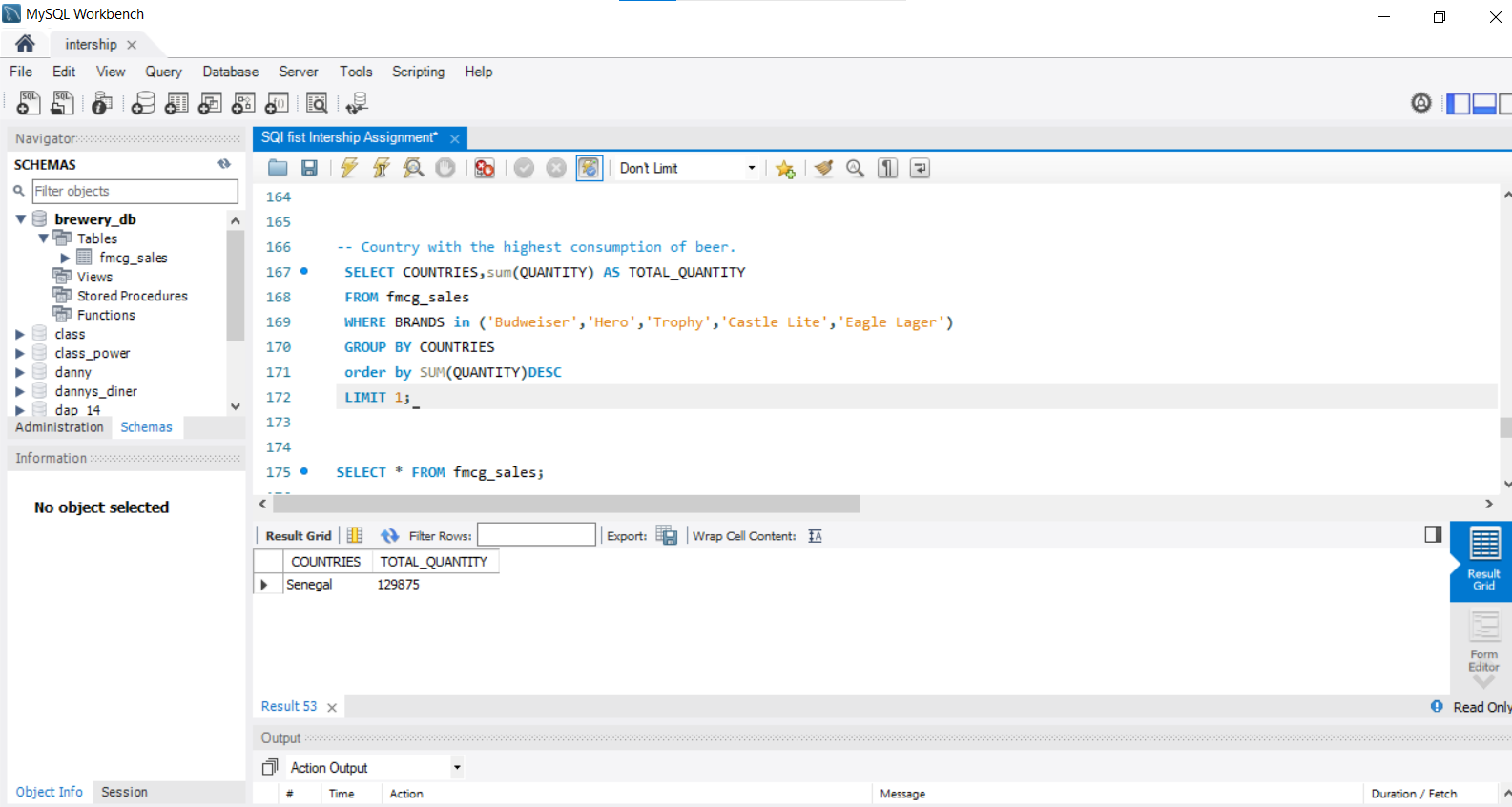The height and width of the screenshot is (807, 1512).
Task: Export recordset to external file icon
Action: point(667,536)
